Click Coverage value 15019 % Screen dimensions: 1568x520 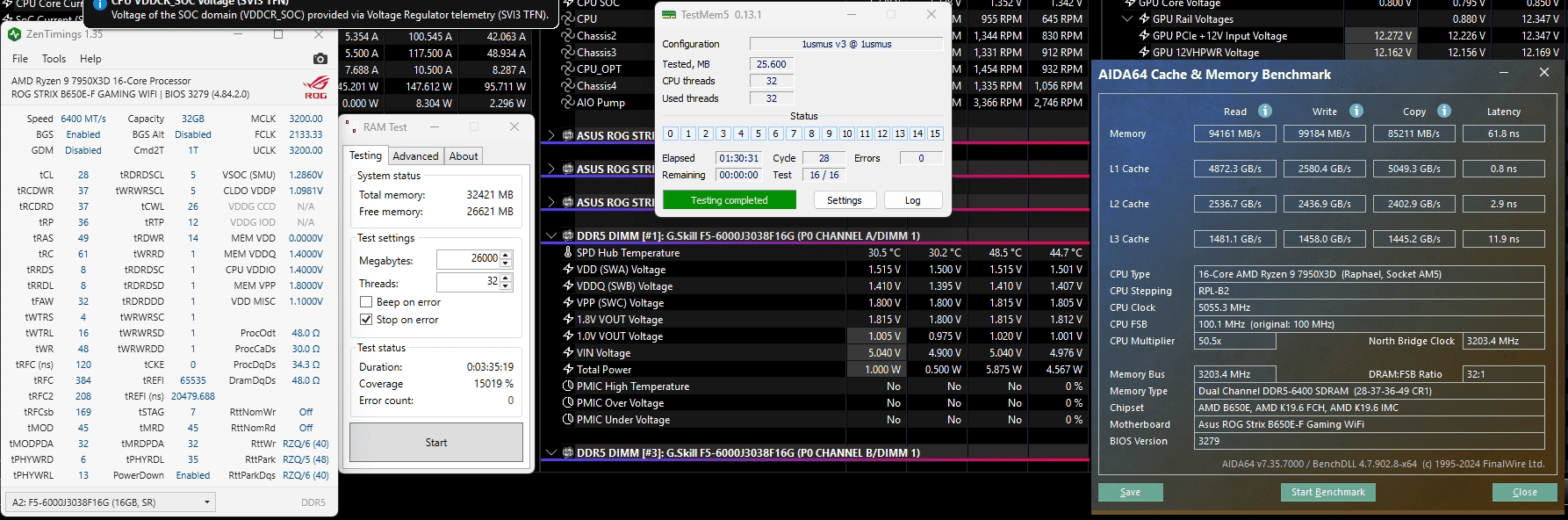pyautogui.click(x=493, y=384)
